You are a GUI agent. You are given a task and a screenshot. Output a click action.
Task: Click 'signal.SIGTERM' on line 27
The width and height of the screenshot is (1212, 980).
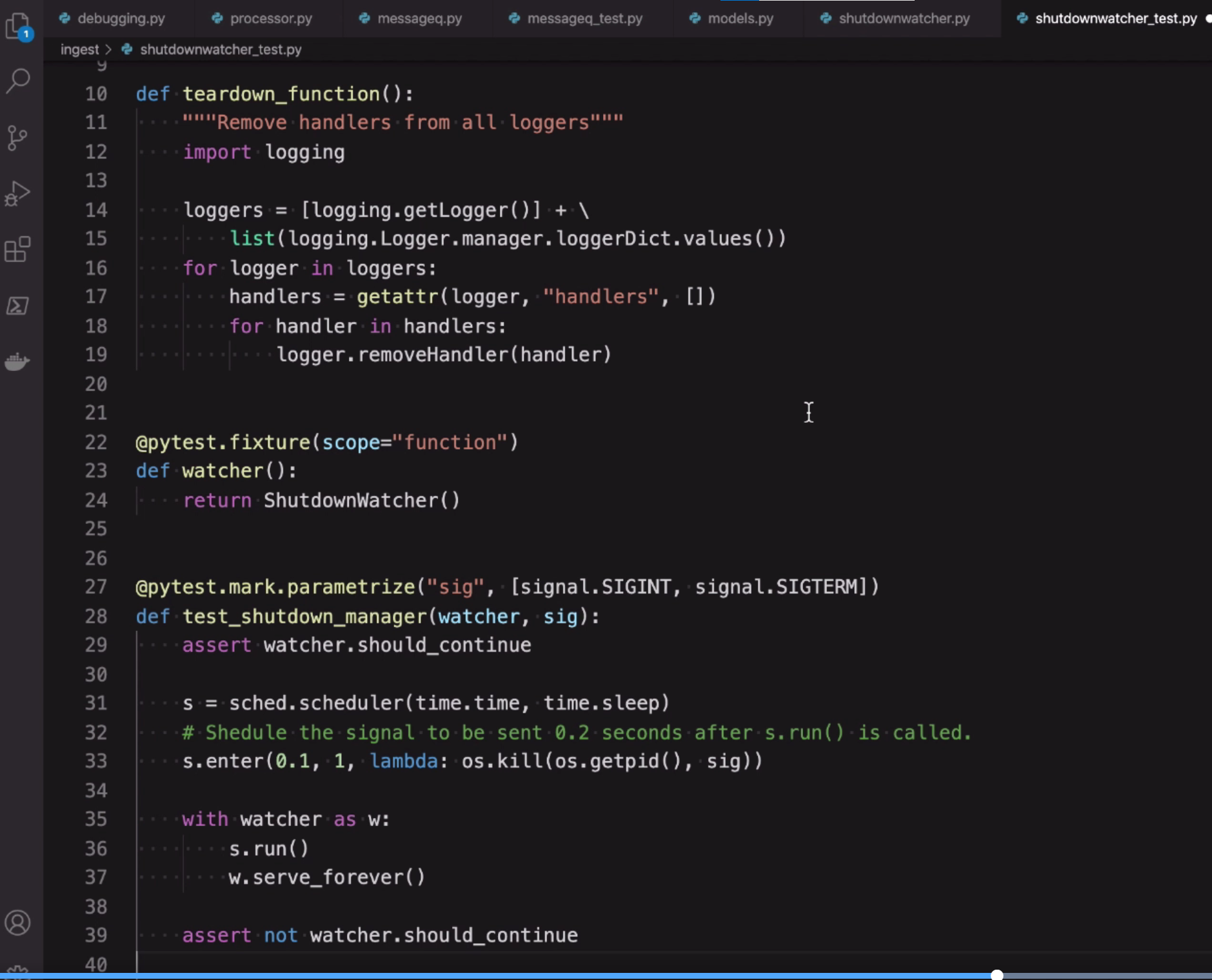click(x=776, y=587)
